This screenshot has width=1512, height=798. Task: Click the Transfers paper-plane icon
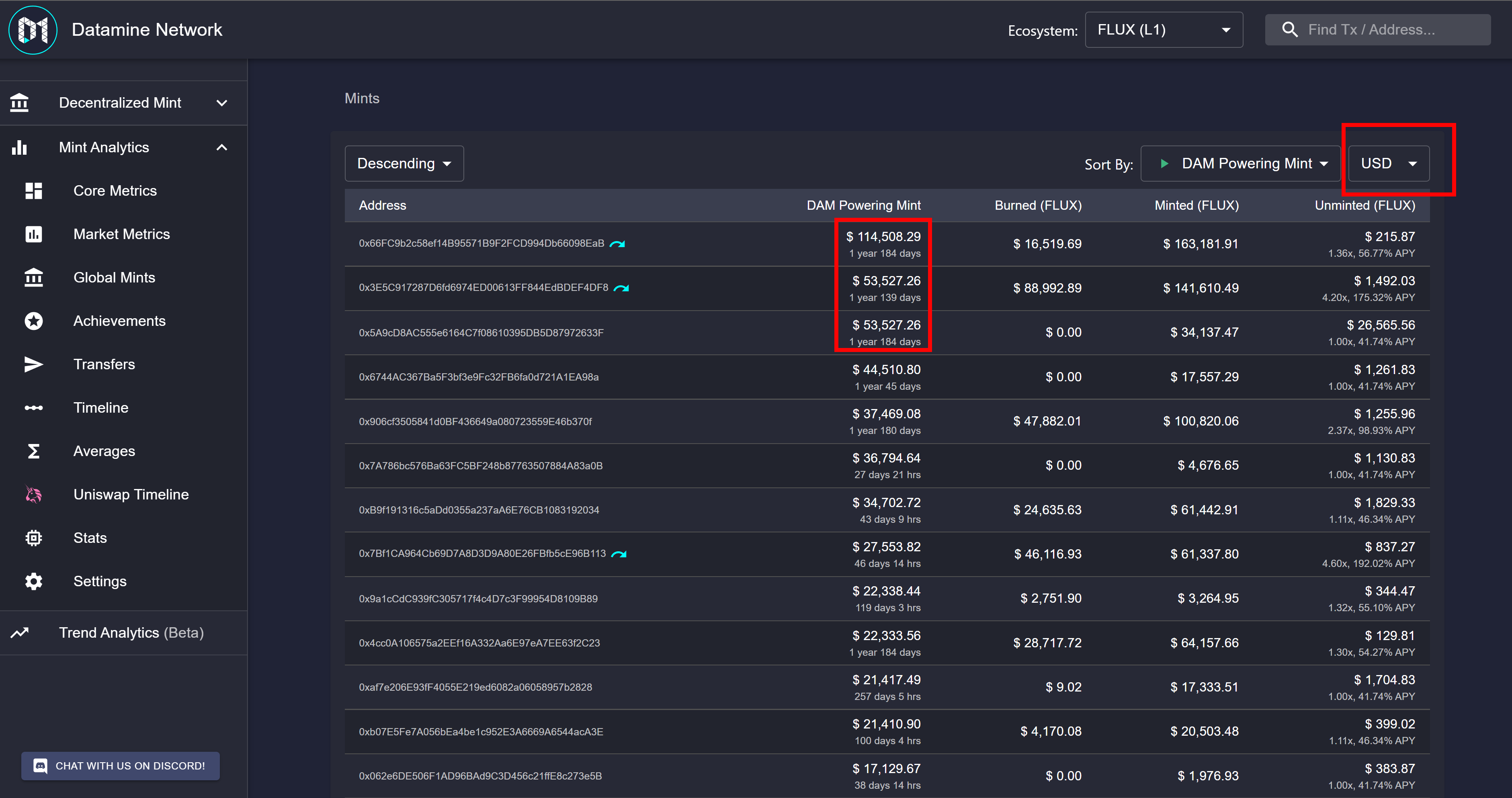tap(33, 364)
